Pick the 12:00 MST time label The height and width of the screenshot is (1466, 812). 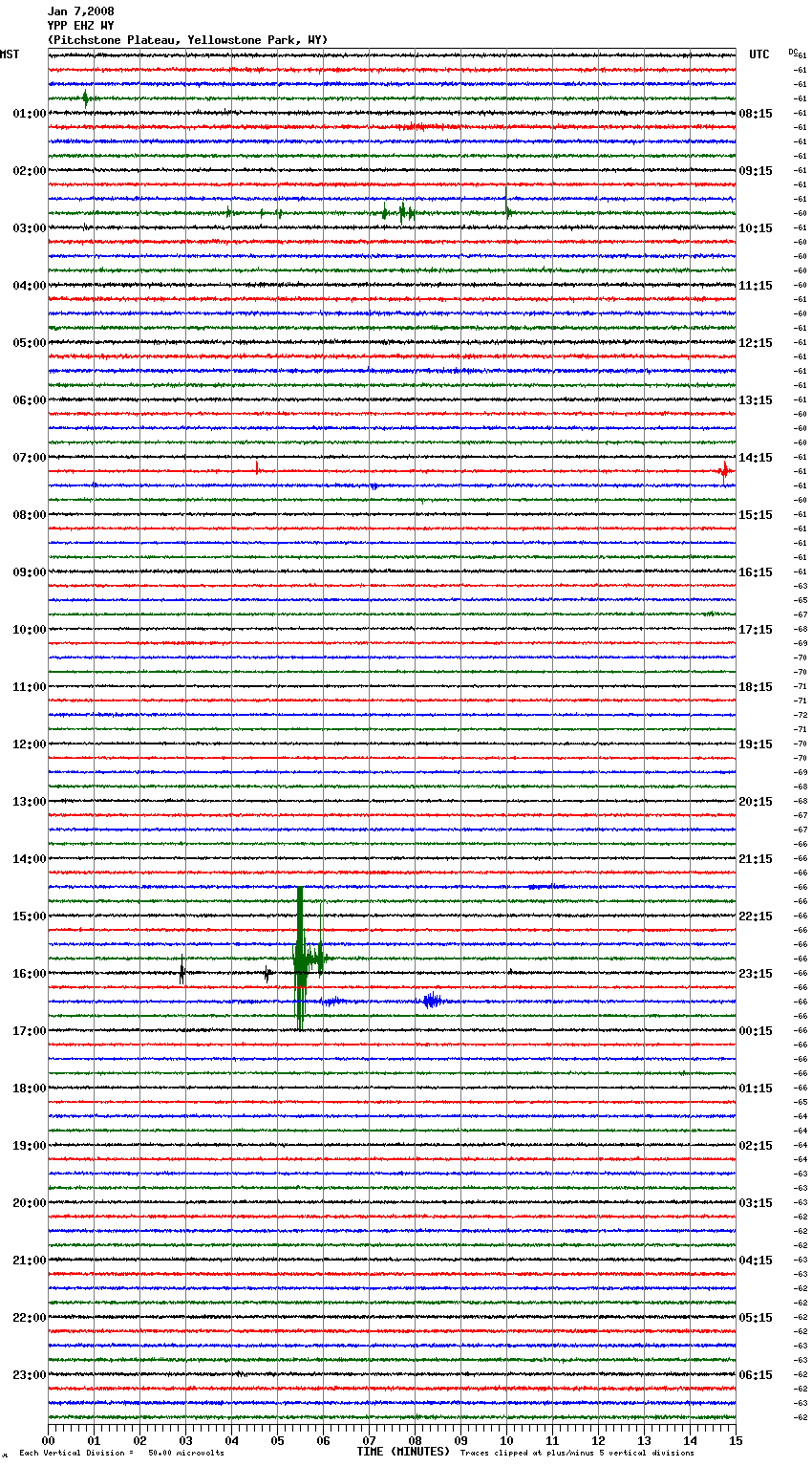(30, 744)
